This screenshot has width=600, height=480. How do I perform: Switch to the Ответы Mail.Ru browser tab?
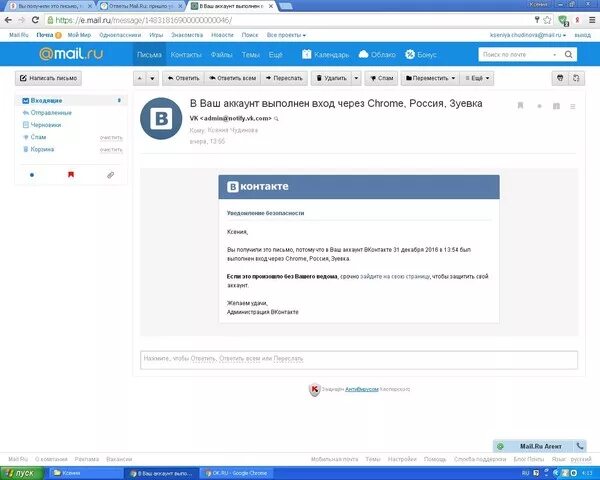141,6
